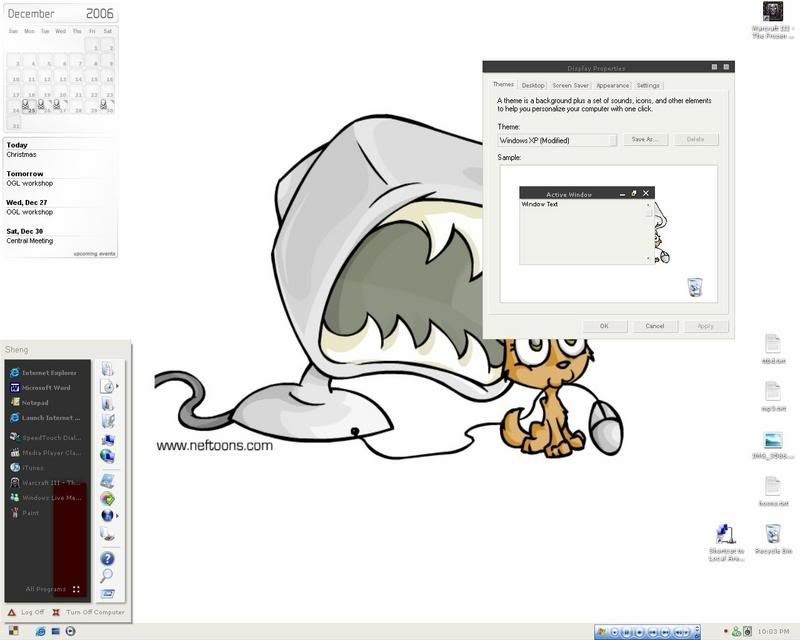Skip to next track on media toolbar
Viewport: 800px width, 640px height.
[665, 632]
